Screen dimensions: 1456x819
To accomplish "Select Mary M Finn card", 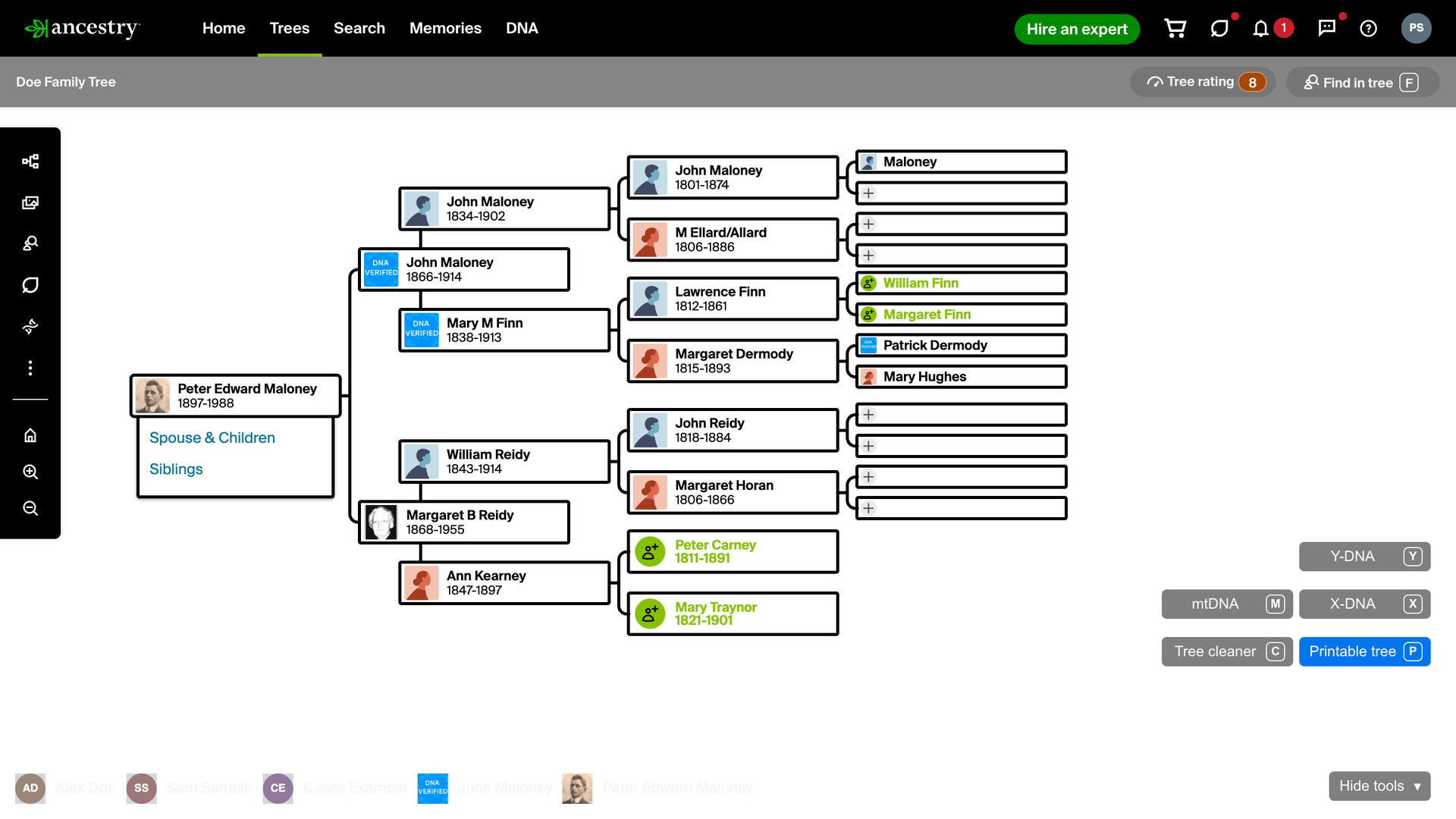I will [x=504, y=331].
